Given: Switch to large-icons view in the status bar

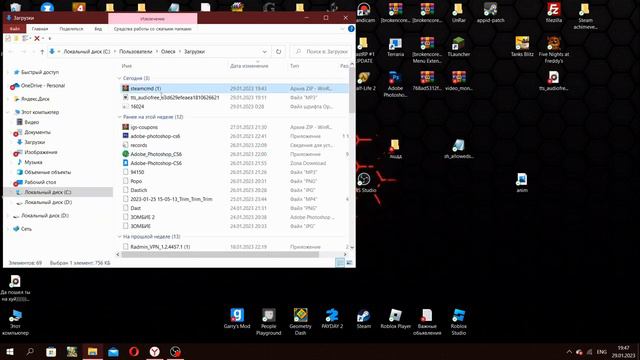Looking at the screenshot, I should 349,263.
